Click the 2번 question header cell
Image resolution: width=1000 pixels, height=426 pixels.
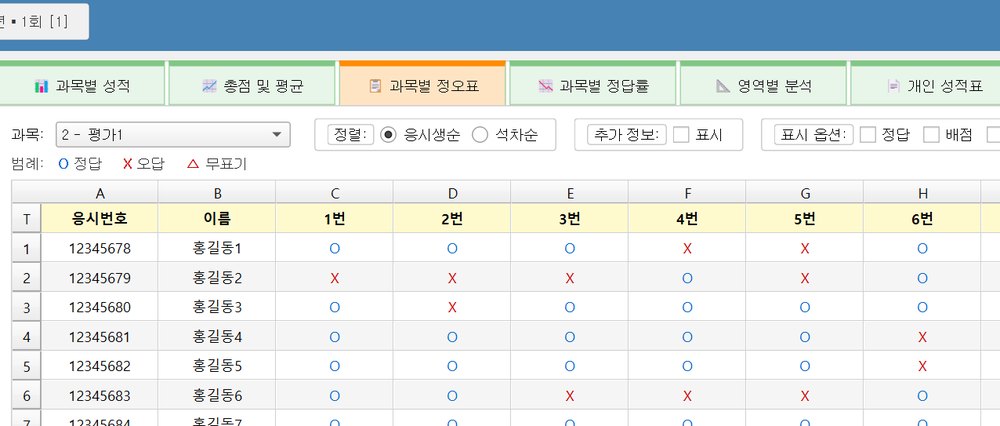(x=452, y=219)
